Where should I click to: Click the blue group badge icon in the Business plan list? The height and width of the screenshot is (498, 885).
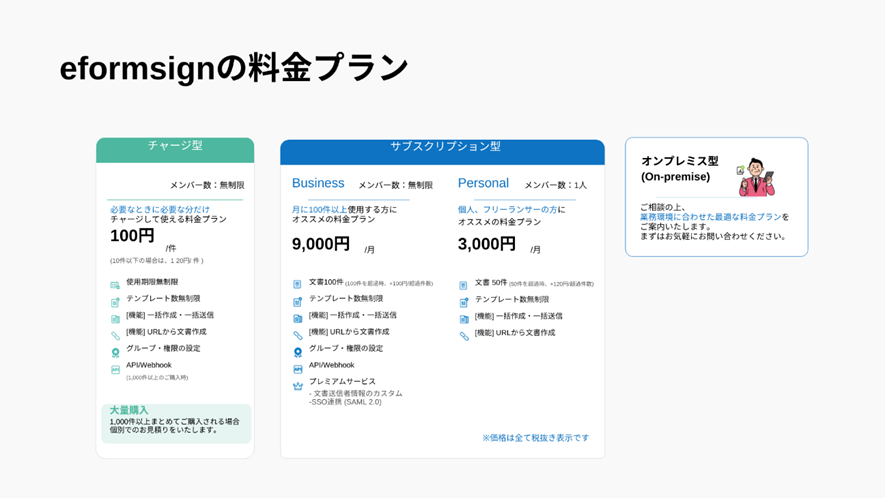[x=297, y=352]
